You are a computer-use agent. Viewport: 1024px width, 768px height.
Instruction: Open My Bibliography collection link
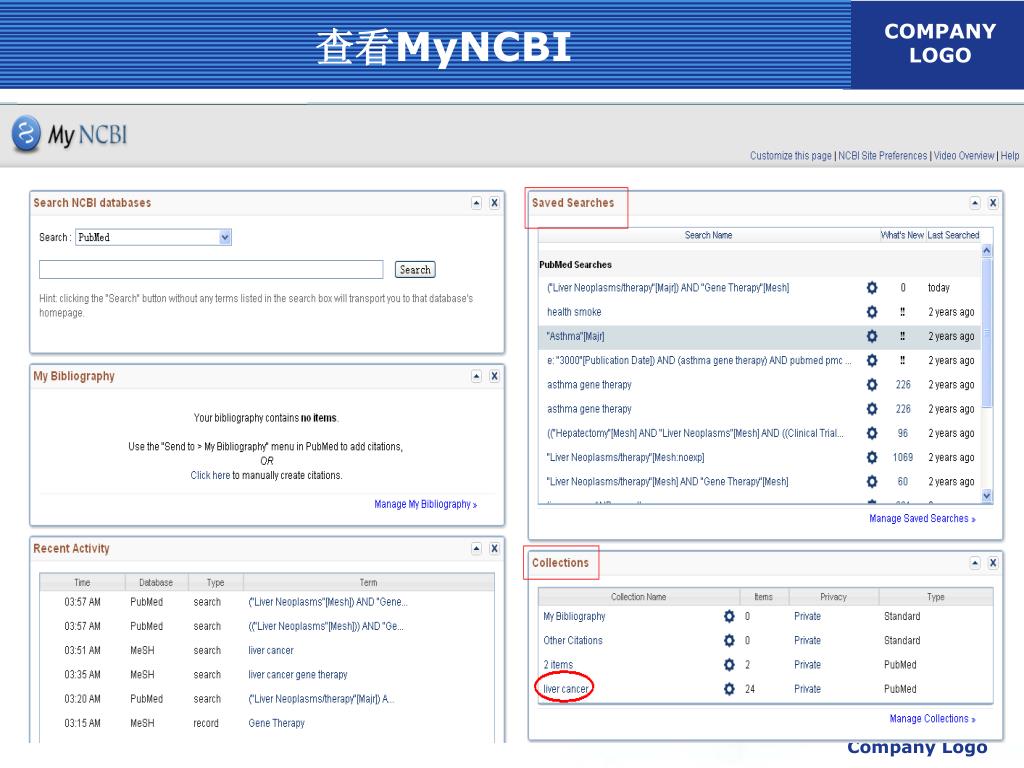[574, 616]
